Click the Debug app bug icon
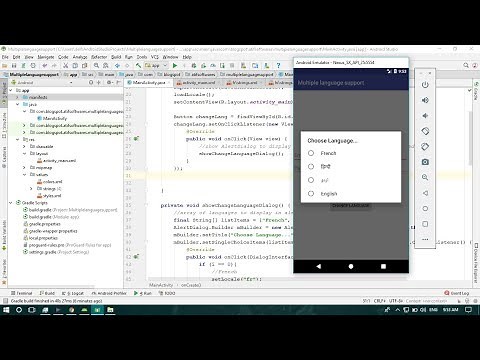This screenshot has width=480, height=360. (194, 66)
